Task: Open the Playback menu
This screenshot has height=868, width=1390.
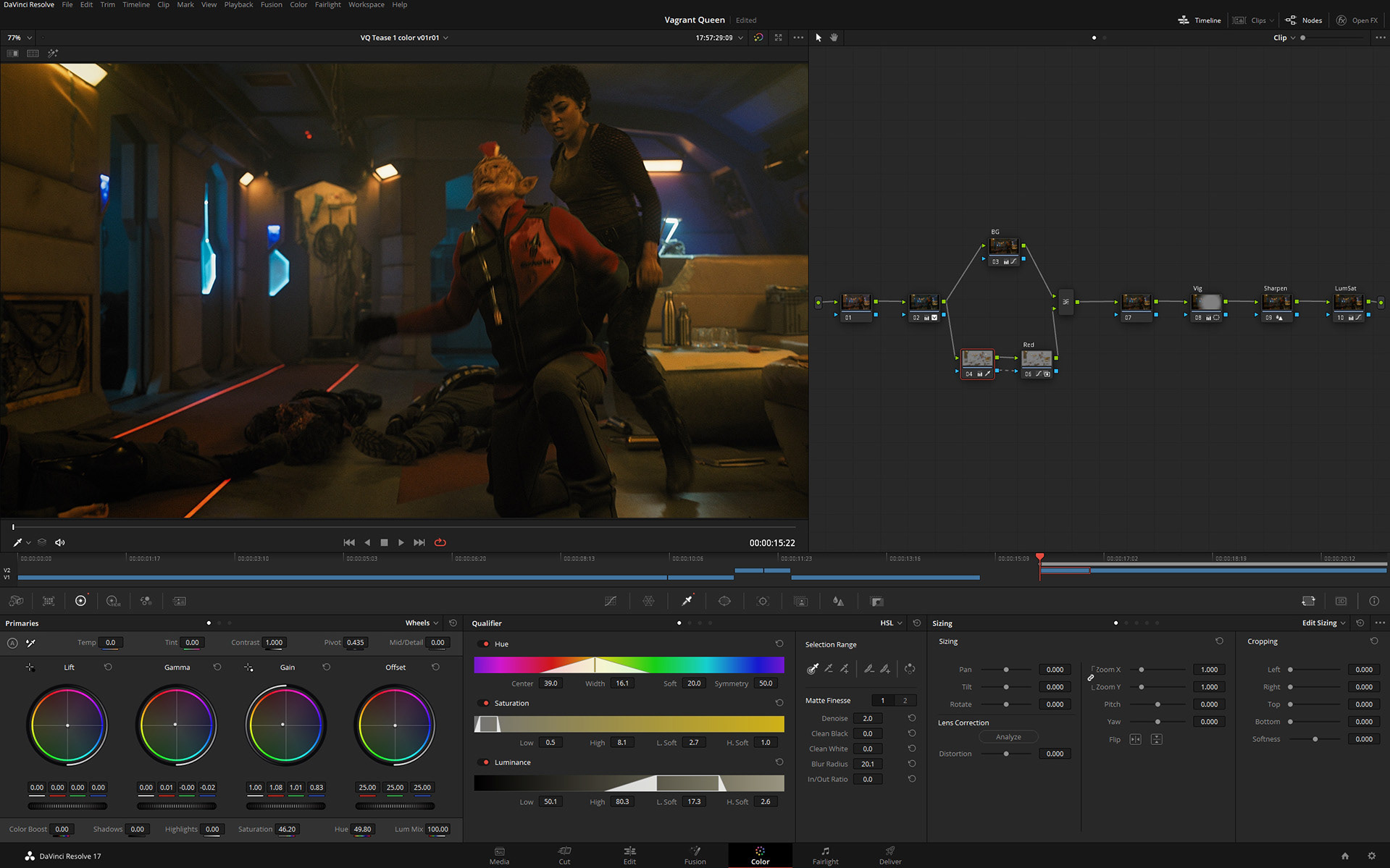Action: click(x=238, y=4)
